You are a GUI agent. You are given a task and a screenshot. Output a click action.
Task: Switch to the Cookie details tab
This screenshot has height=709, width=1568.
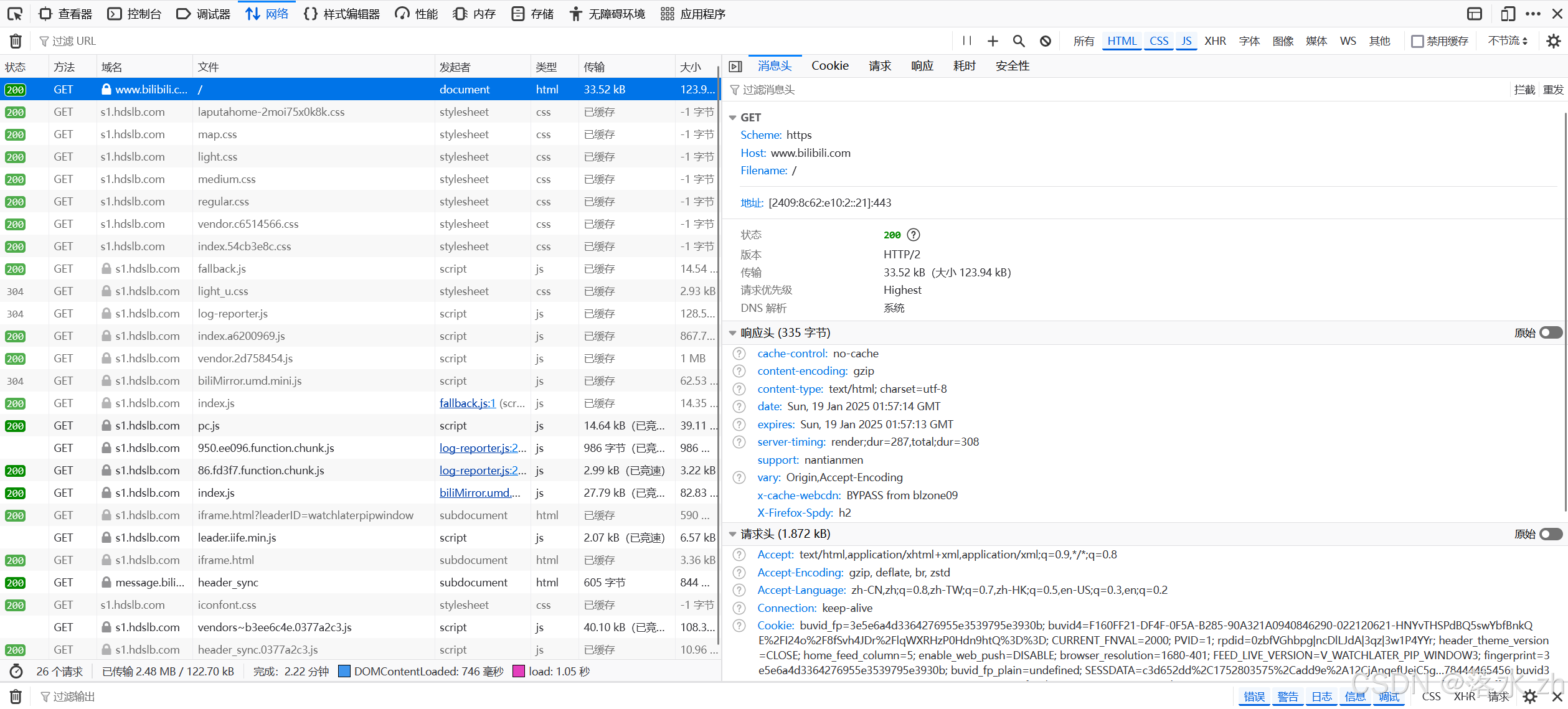point(829,66)
